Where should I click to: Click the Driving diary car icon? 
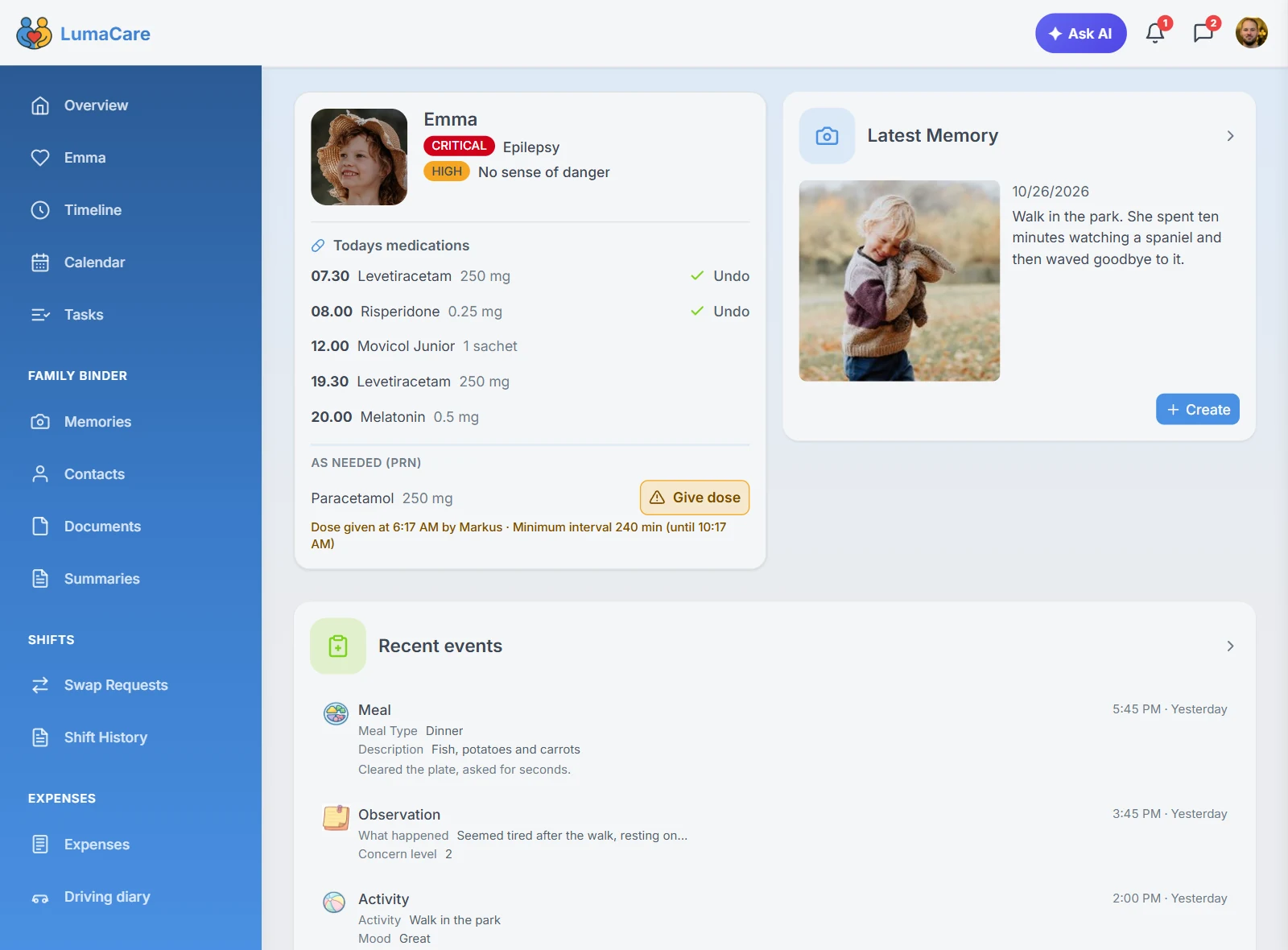click(x=40, y=897)
